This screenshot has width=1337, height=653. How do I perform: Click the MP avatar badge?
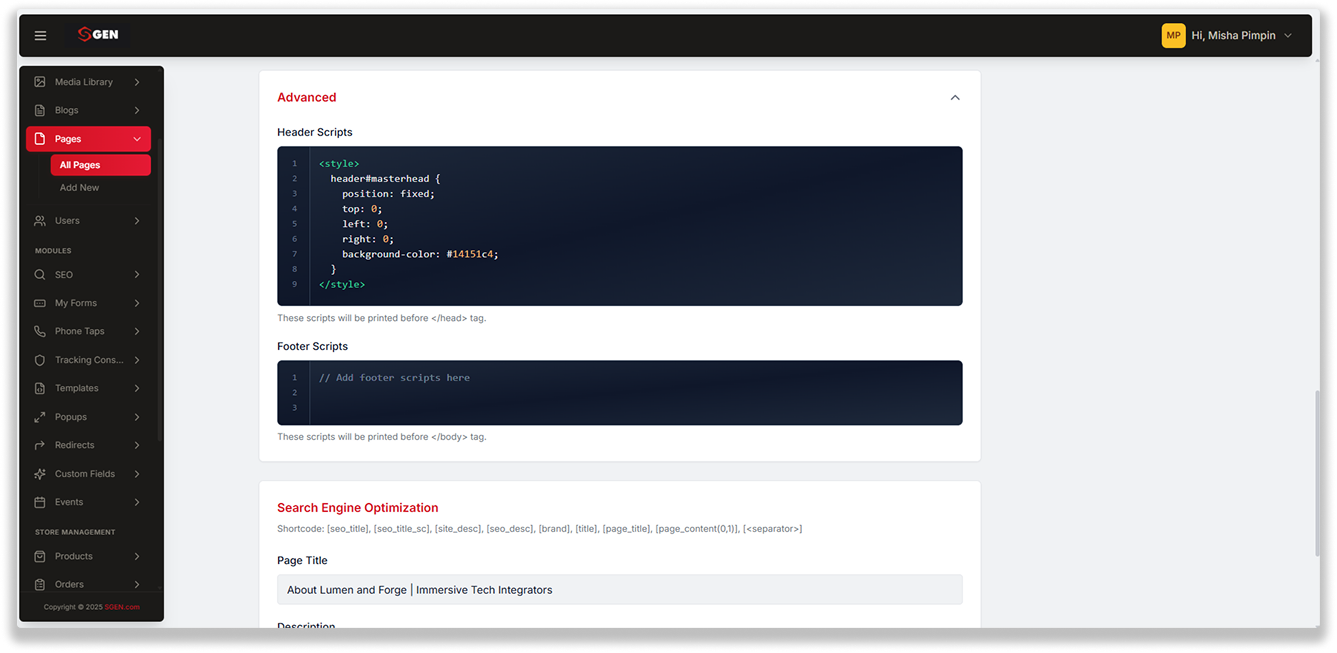pyautogui.click(x=1173, y=35)
